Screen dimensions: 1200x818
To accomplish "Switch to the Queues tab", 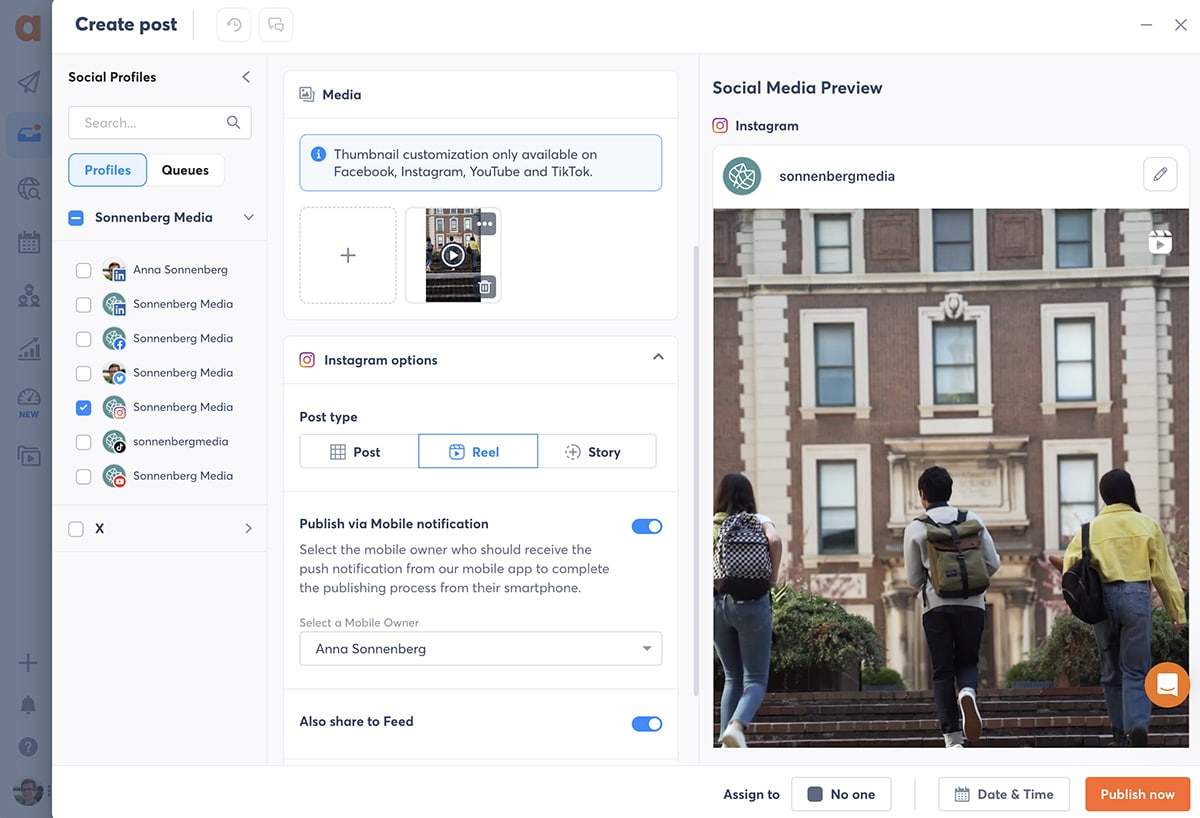I will [x=185, y=170].
